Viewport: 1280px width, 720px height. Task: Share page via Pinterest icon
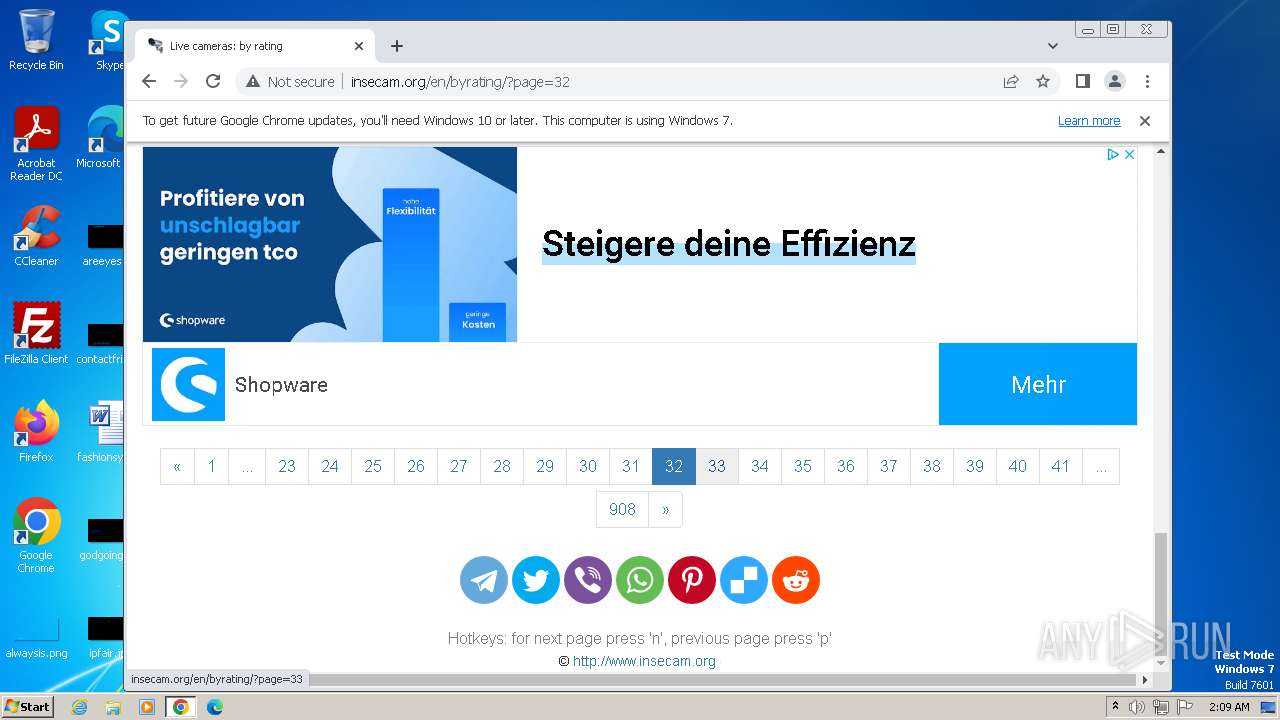click(692, 580)
